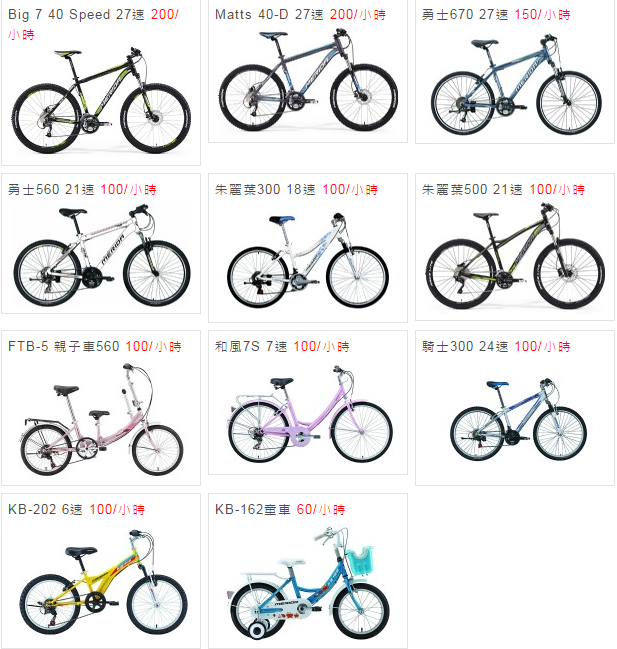Click the '勇士670 27速' title text

coord(465,14)
